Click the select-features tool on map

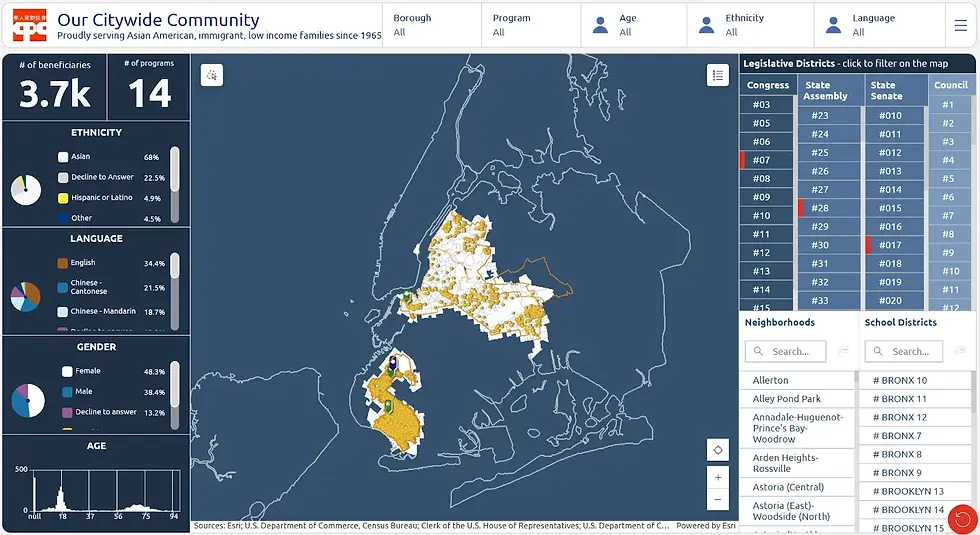coord(212,75)
